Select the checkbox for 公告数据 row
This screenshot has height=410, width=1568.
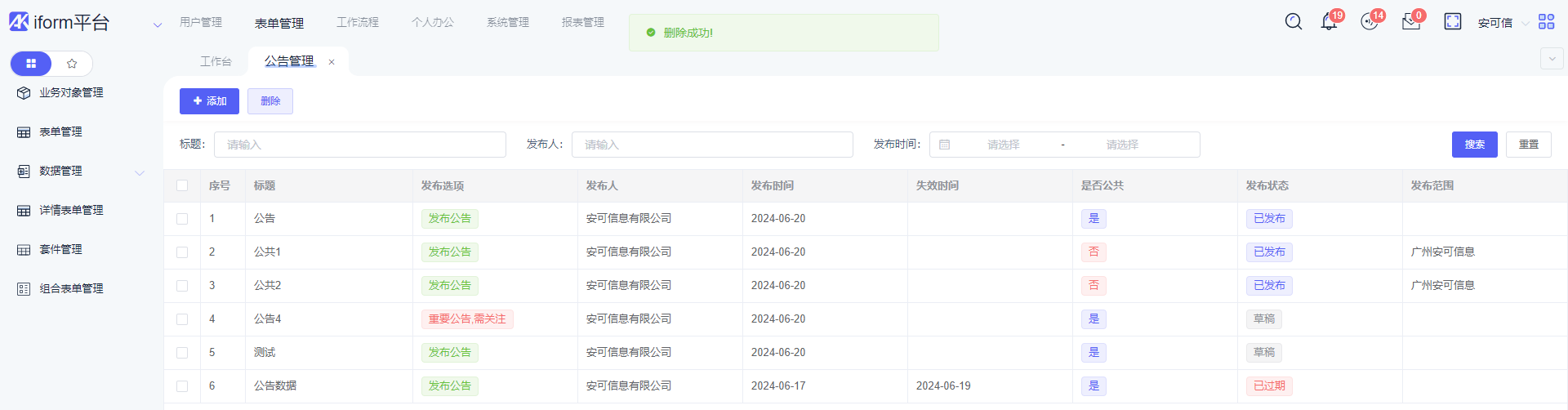pos(182,386)
